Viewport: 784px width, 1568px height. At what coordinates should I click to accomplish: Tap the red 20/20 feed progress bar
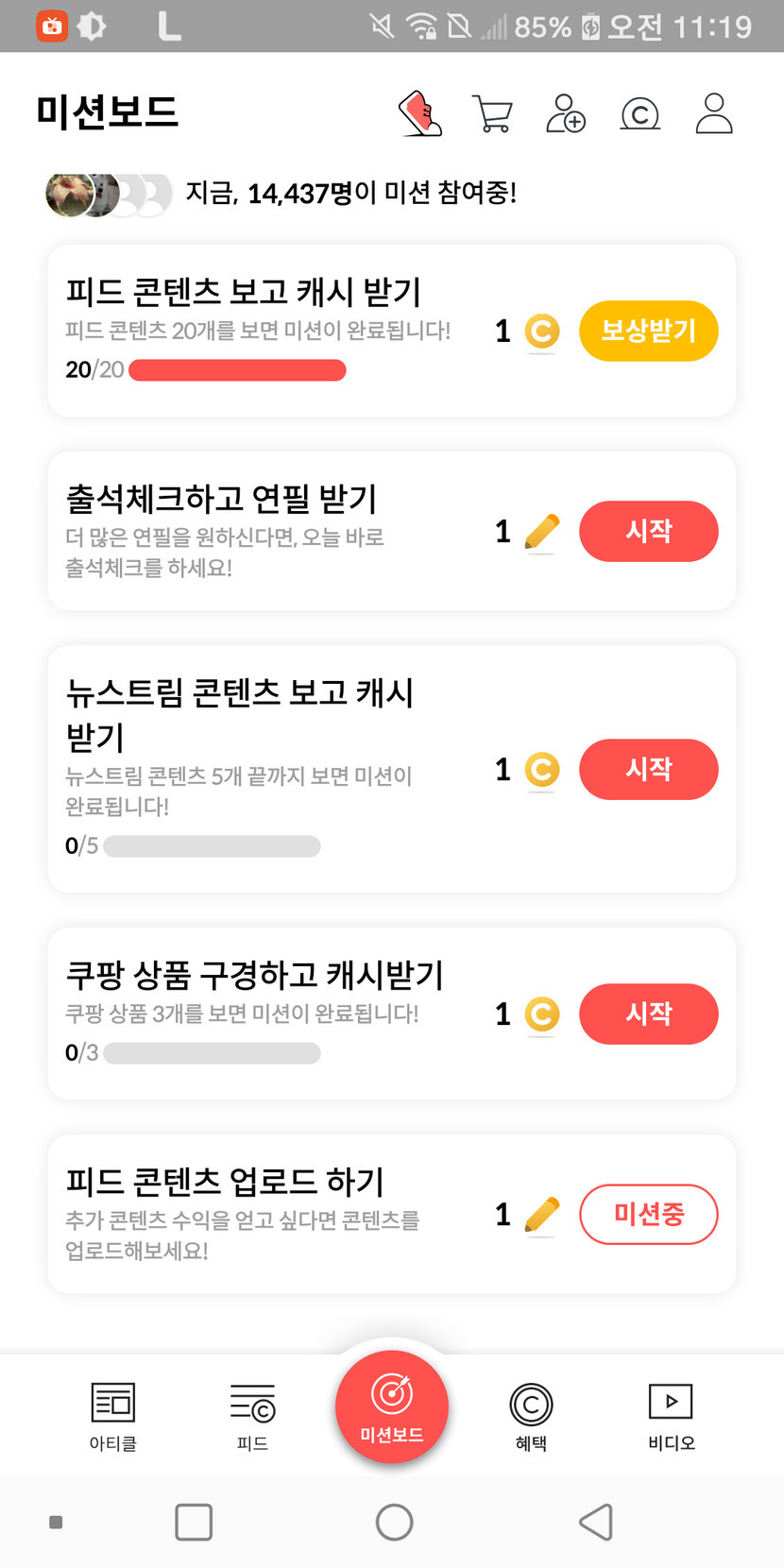[x=237, y=370]
